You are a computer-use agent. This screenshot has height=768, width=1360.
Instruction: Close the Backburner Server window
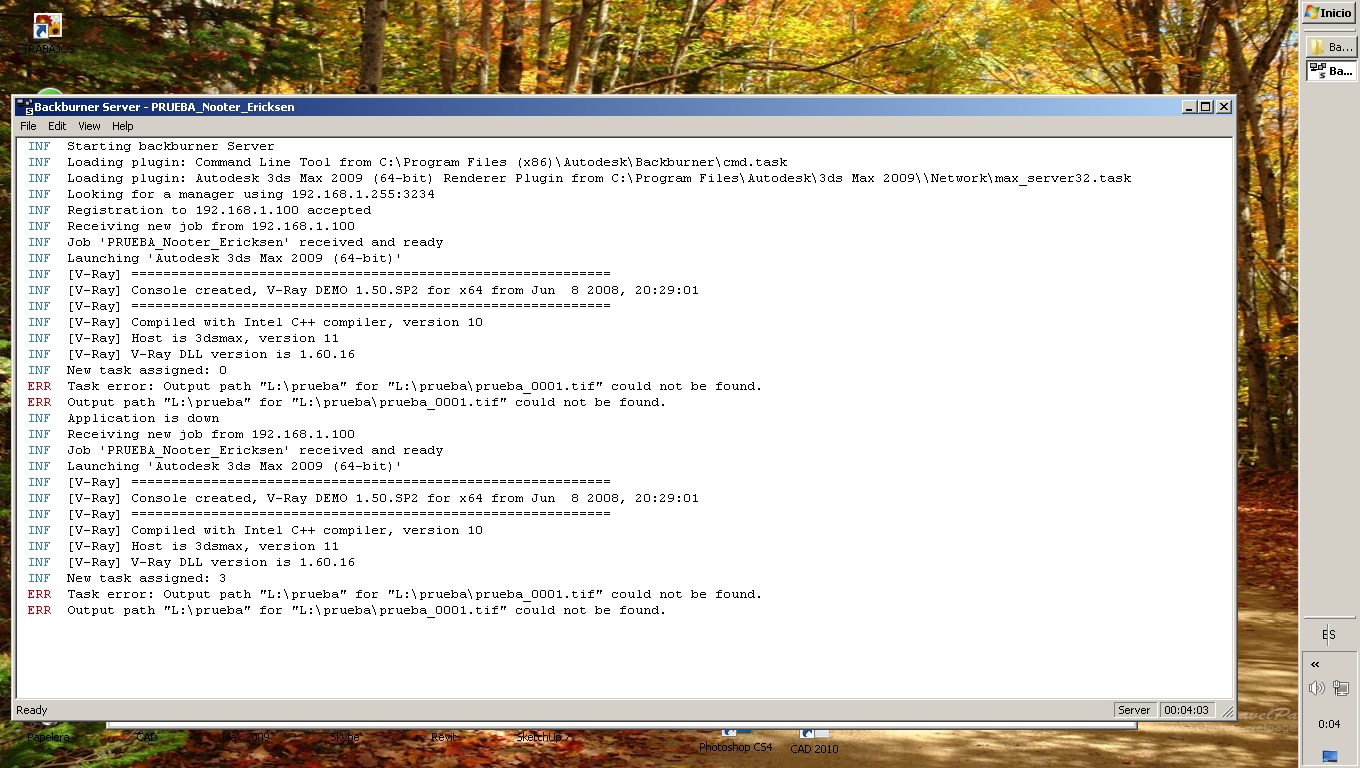click(x=1224, y=107)
